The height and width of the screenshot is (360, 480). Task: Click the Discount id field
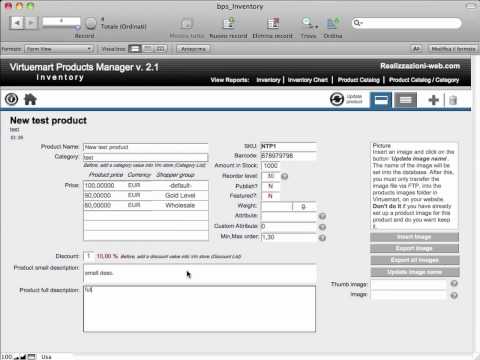pos(88,256)
